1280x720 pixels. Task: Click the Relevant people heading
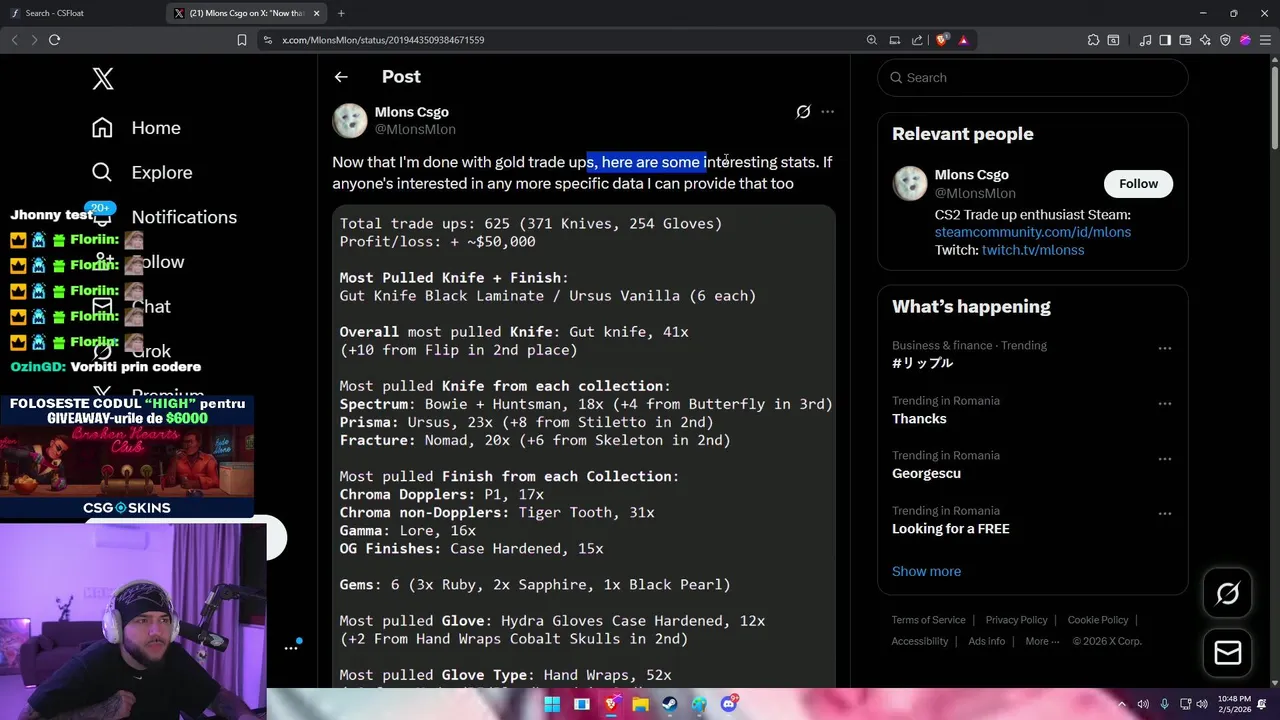coord(962,134)
